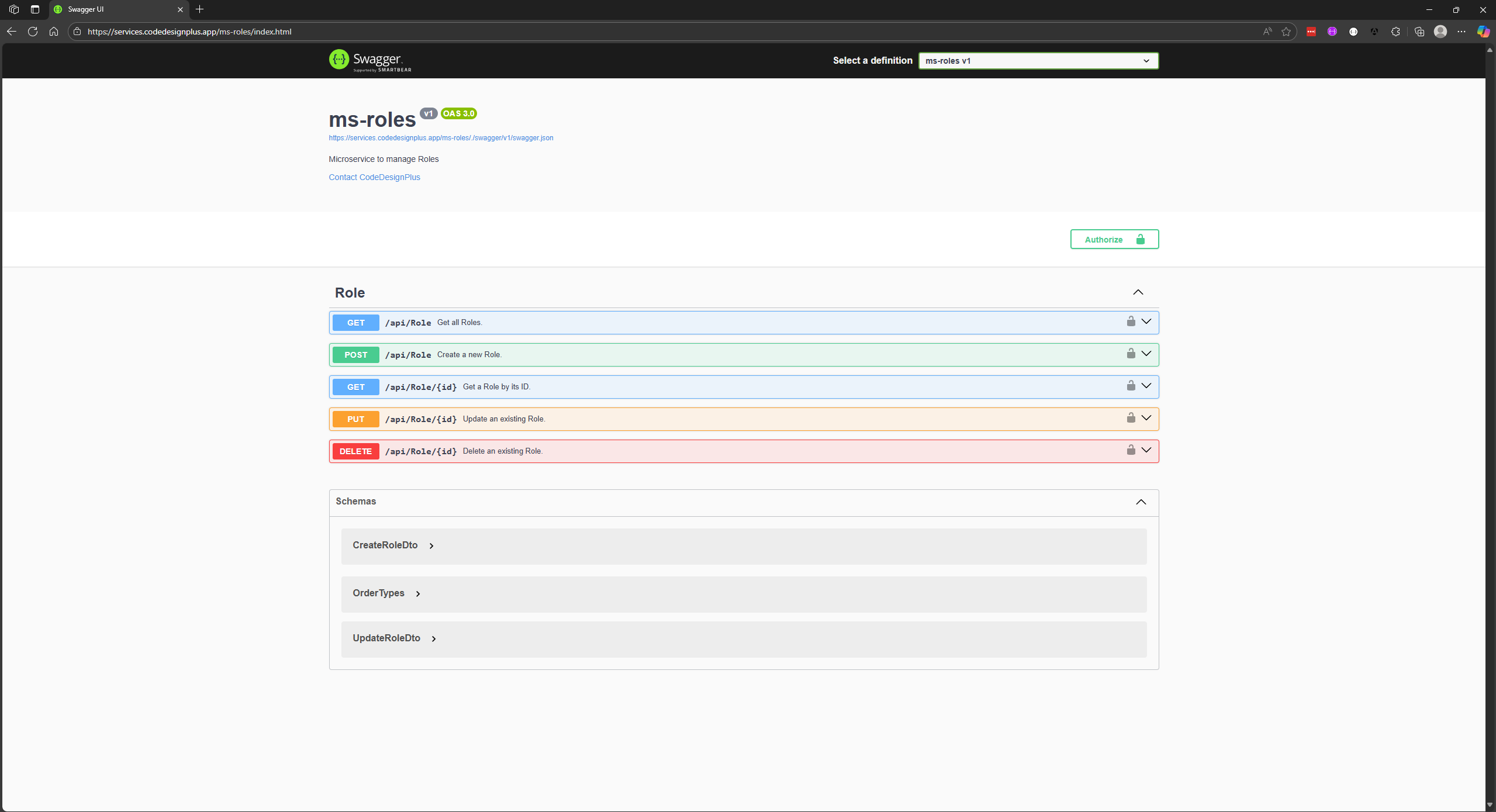Open Contact CodeDesignPlus link

[374, 177]
